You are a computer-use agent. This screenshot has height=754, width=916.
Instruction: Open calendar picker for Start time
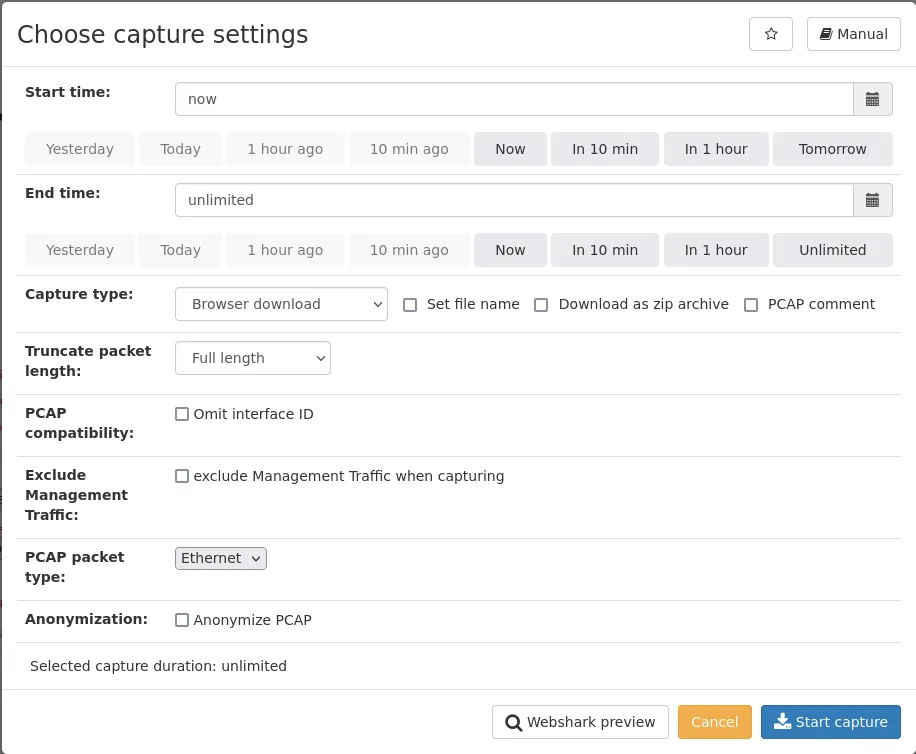coord(872,99)
